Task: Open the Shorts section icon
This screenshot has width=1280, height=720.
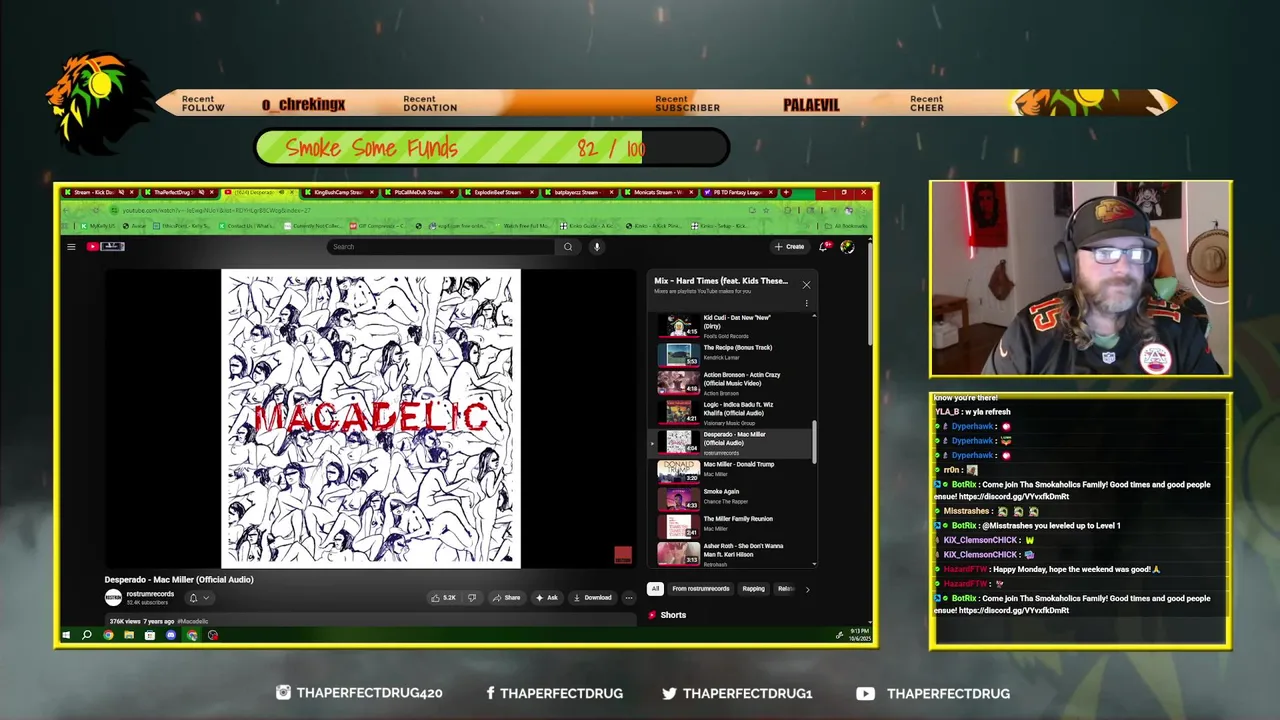Action: coord(652,615)
